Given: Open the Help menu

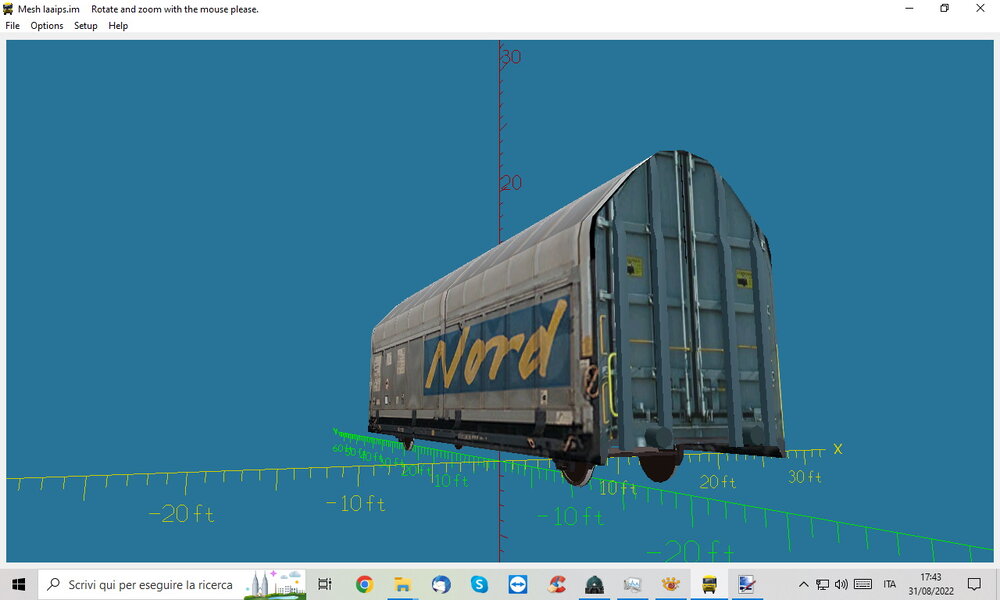Looking at the screenshot, I should click(118, 26).
